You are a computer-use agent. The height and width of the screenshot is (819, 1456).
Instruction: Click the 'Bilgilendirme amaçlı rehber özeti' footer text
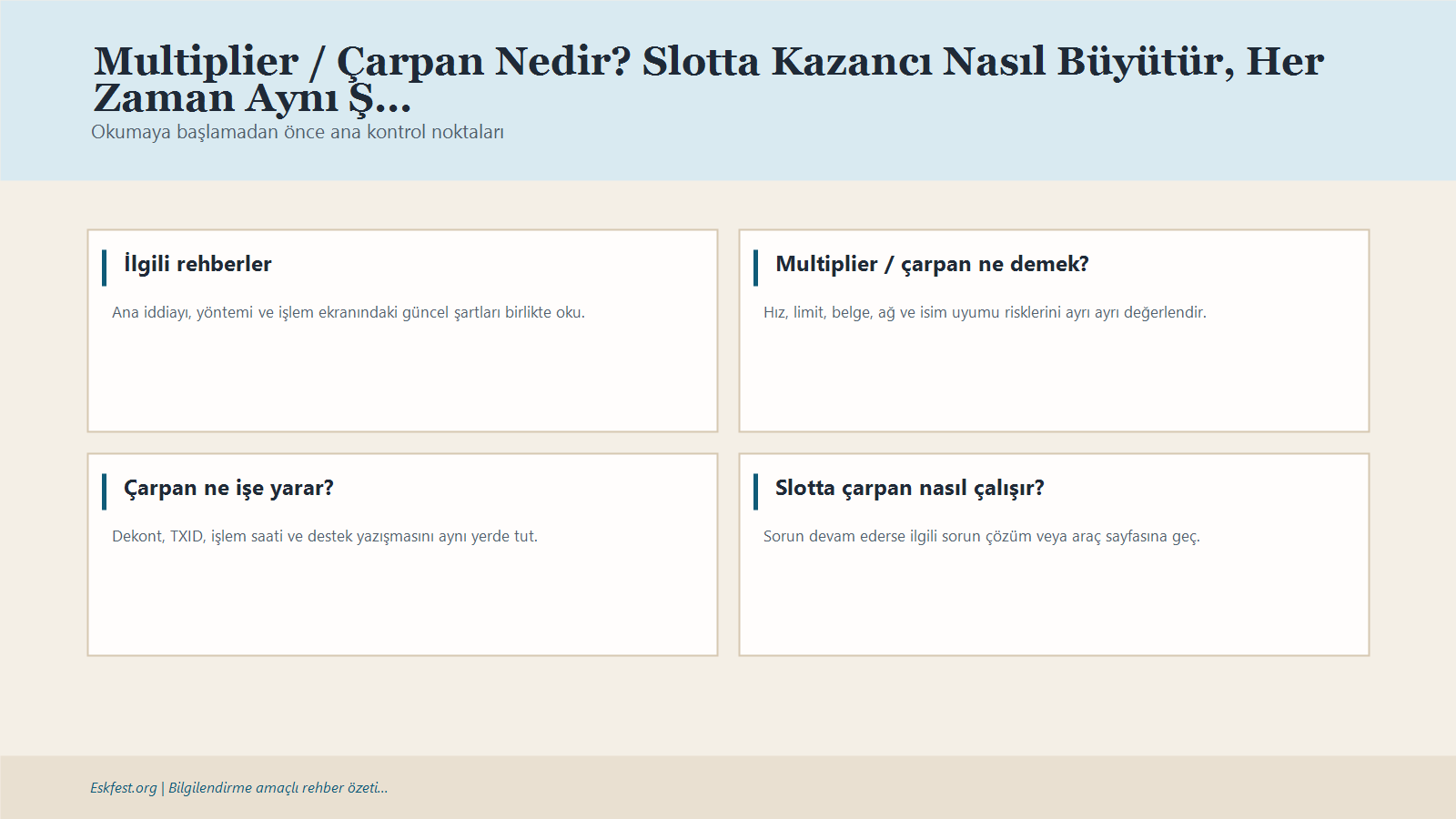(276, 788)
